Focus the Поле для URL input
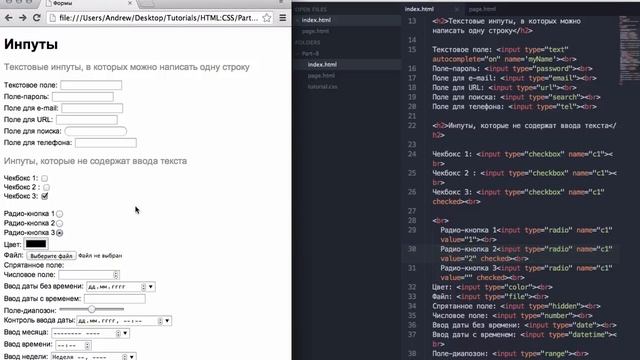The image size is (640, 360). pos(87,120)
